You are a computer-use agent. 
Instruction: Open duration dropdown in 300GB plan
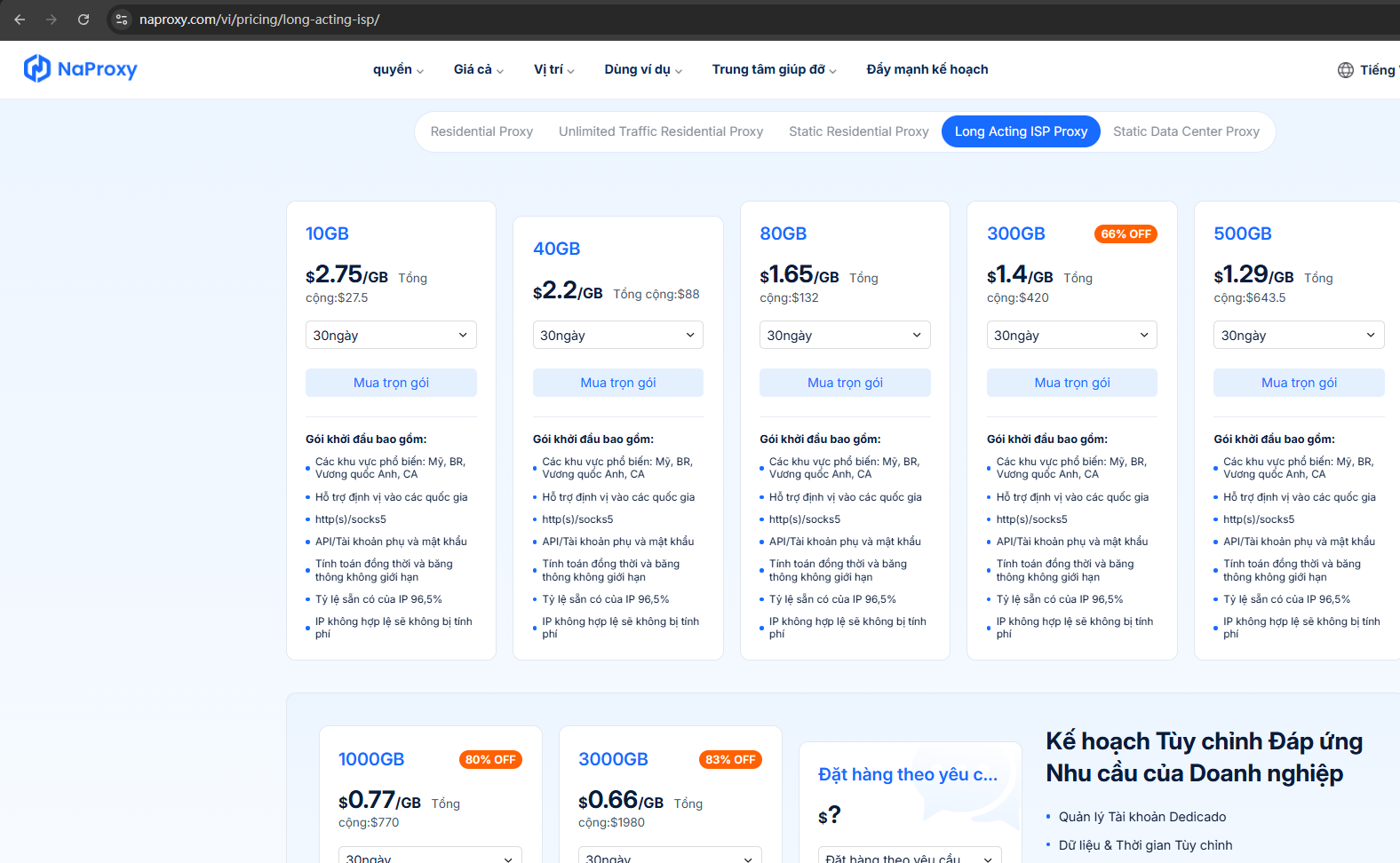coord(1072,335)
